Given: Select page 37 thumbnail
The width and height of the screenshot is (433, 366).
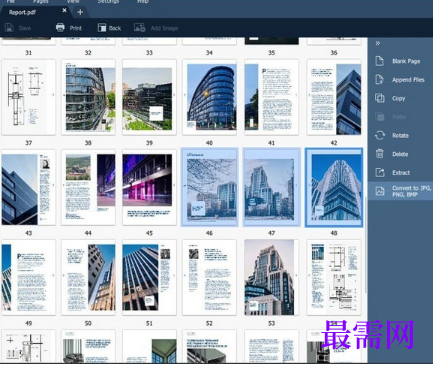Looking at the screenshot, I should pyautogui.click(x=29, y=97).
